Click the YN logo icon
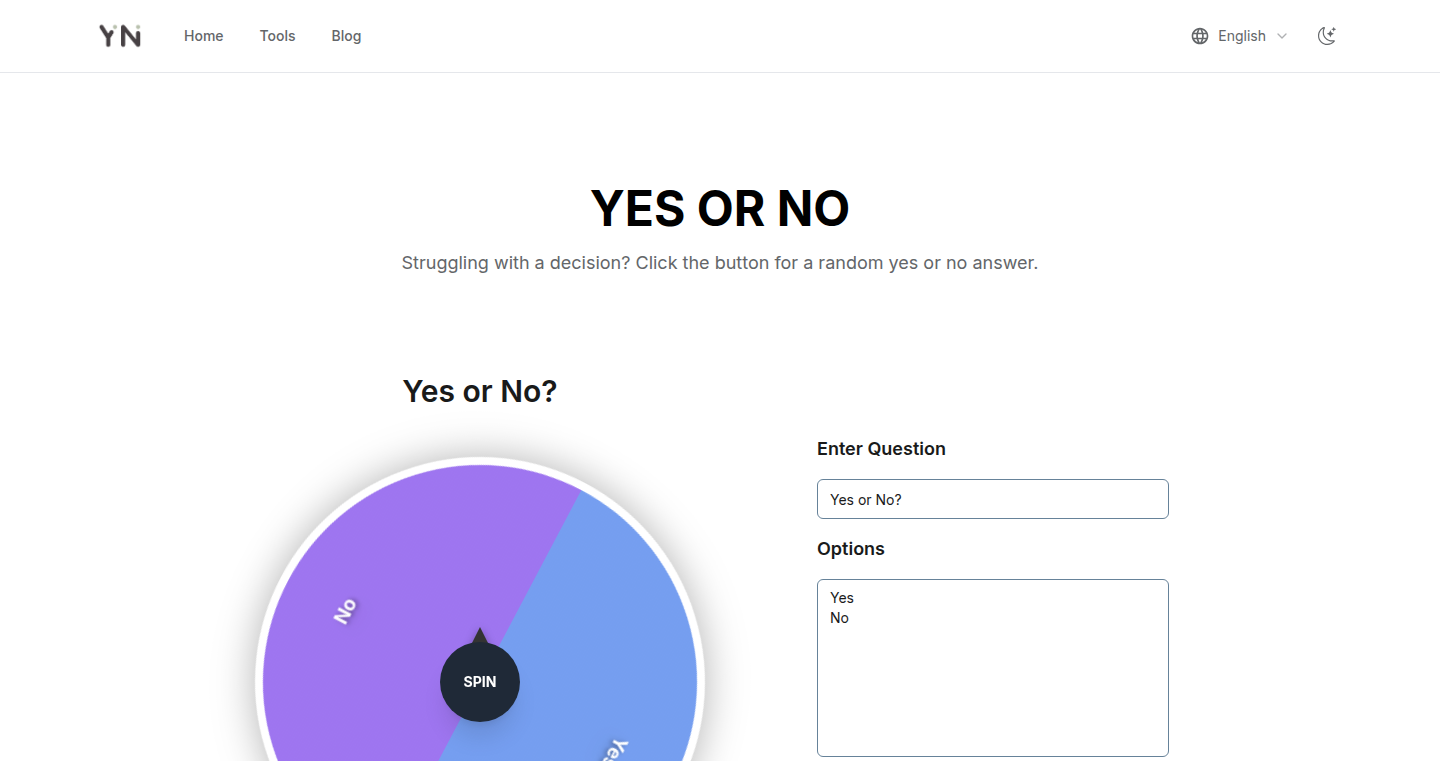This screenshot has width=1440, height=761. pos(120,36)
